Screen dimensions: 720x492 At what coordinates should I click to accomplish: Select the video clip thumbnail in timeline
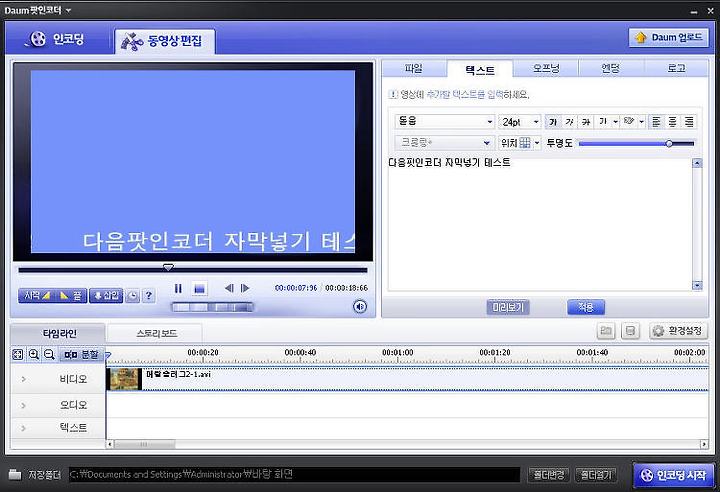(124, 379)
